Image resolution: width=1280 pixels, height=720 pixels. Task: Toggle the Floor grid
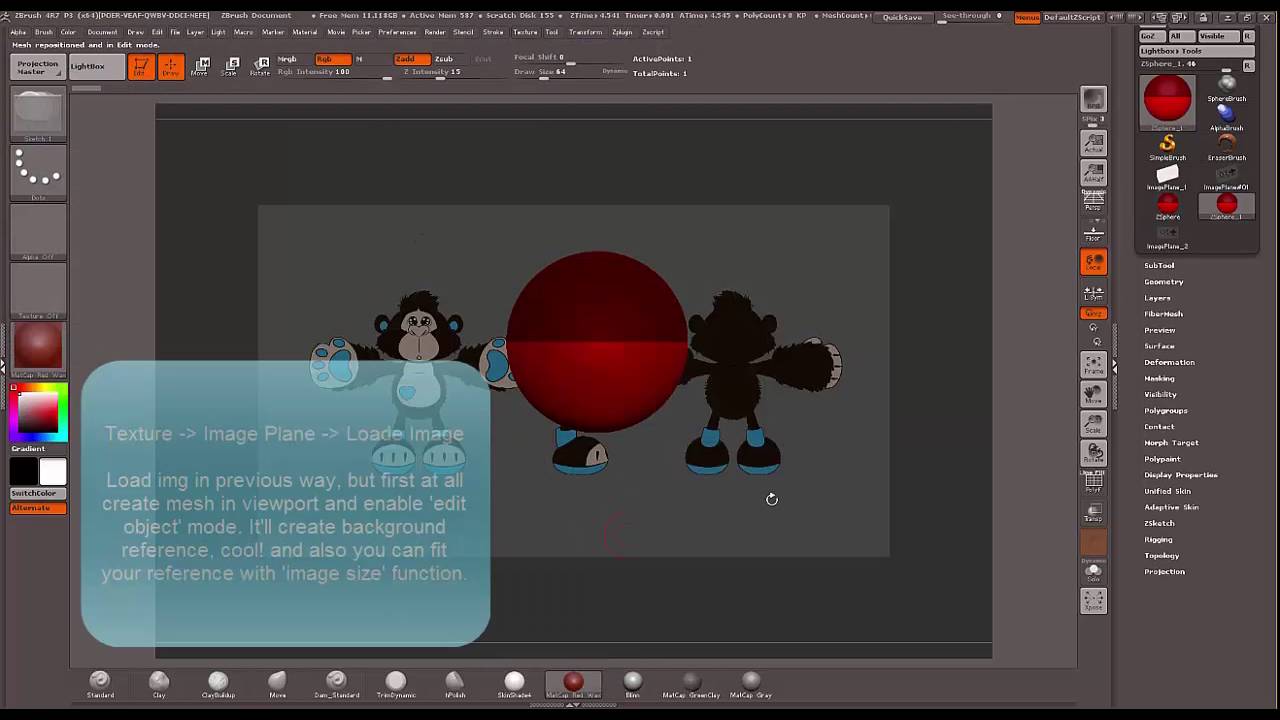click(1093, 233)
